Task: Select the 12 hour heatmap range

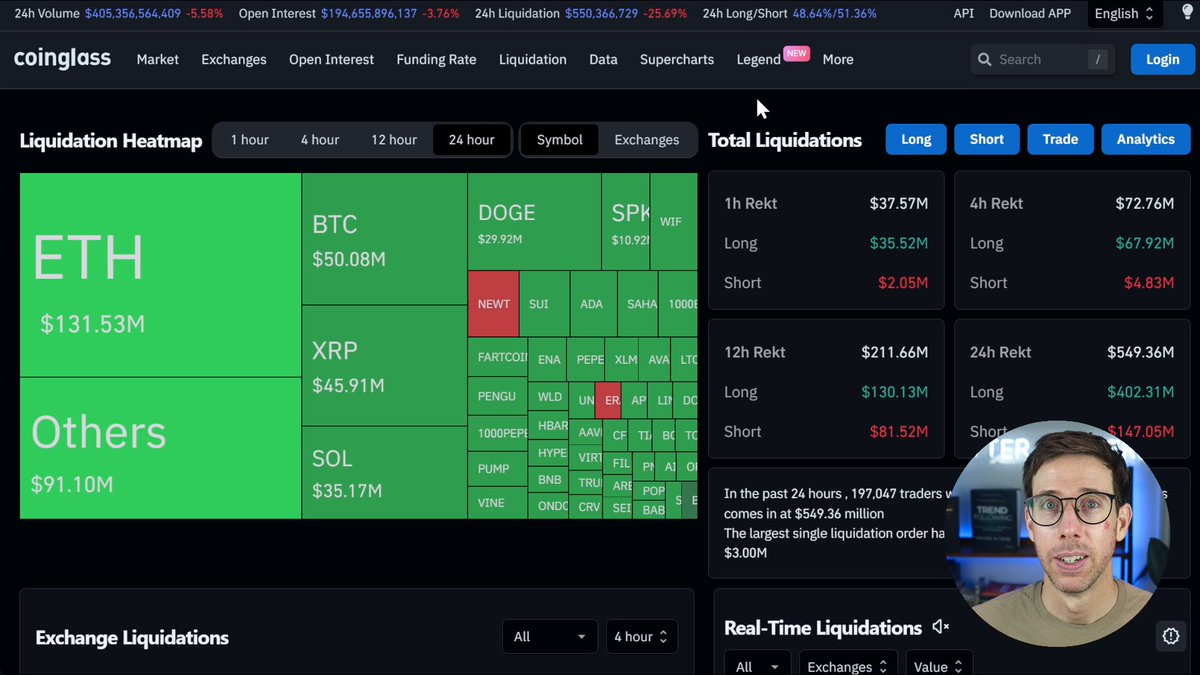Action: [394, 140]
